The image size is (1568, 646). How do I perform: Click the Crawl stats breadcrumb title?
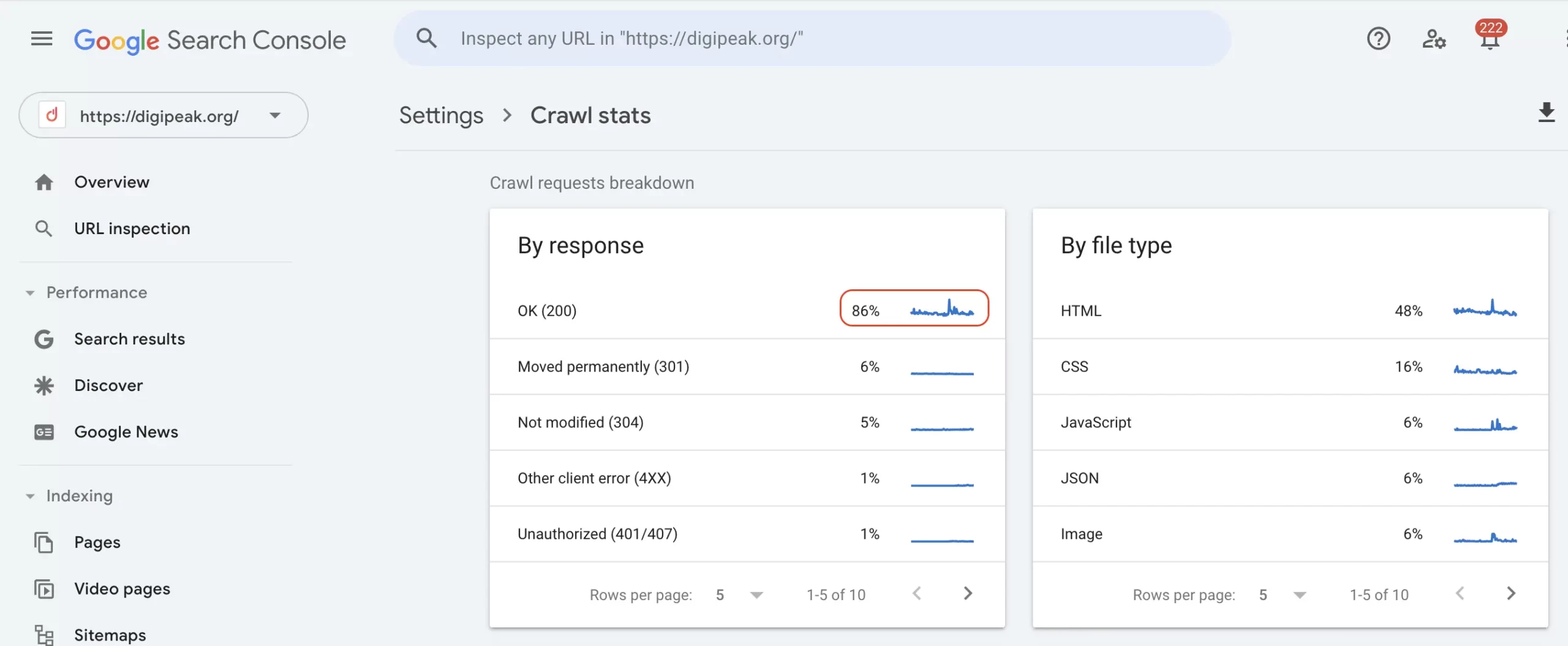click(590, 115)
